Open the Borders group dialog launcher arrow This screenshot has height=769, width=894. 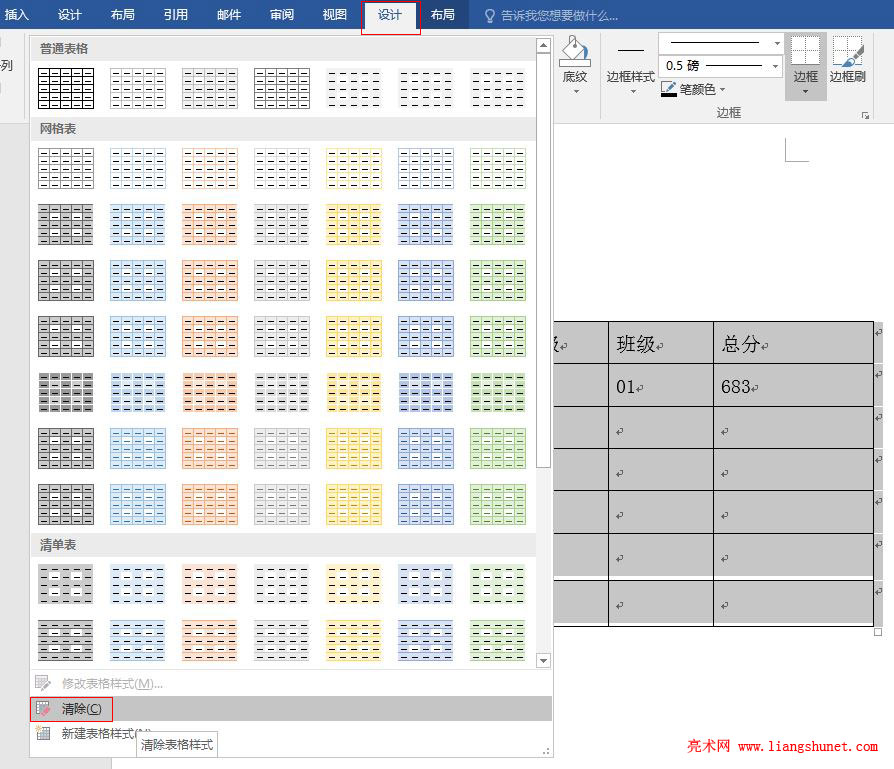click(x=866, y=115)
